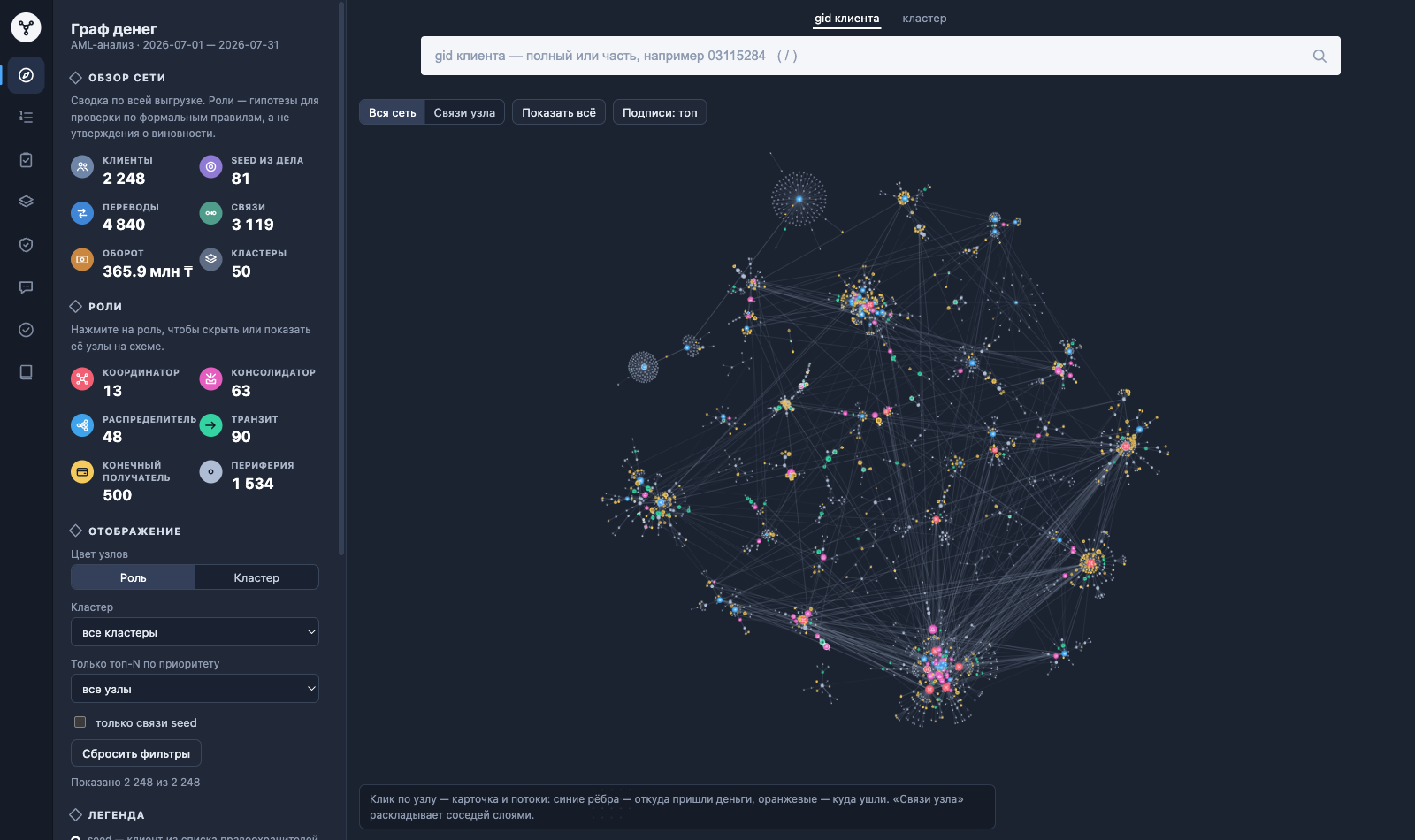Image resolution: width=1415 pixels, height=840 pixels.
Task: Click the Подписи: топ button
Action: pos(660,112)
